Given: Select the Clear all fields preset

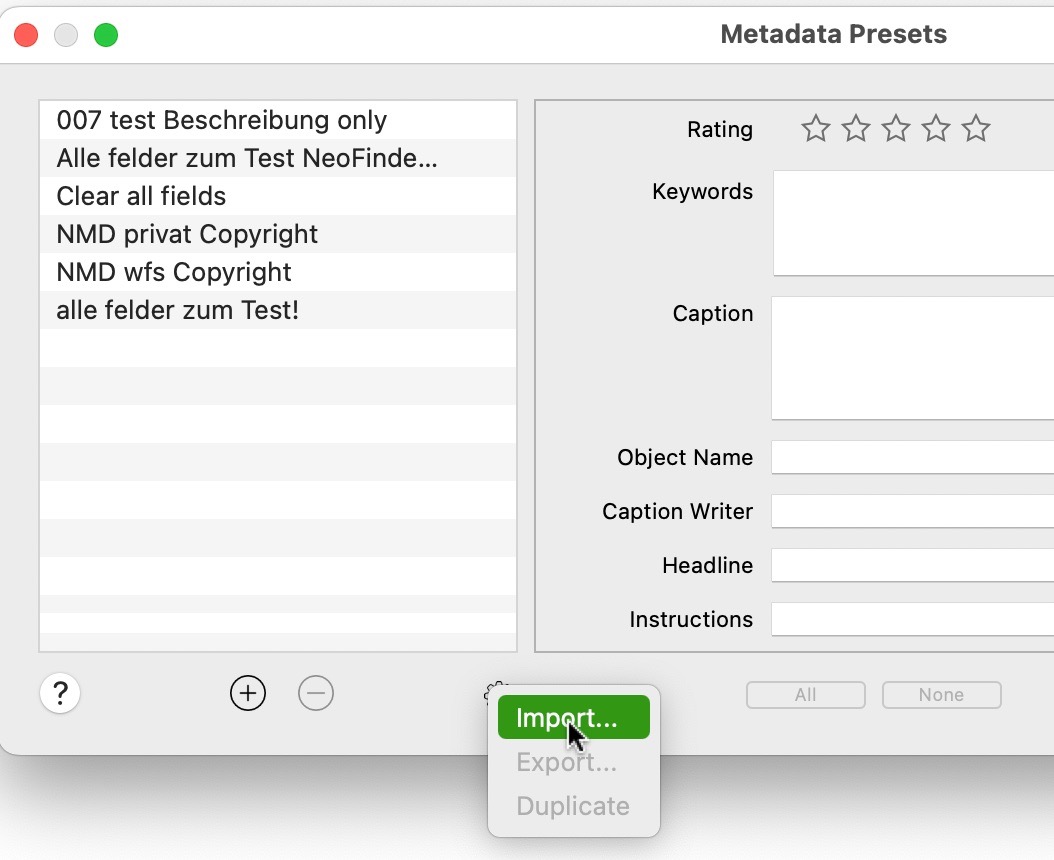Looking at the screenshot, I should pos(140,196).
